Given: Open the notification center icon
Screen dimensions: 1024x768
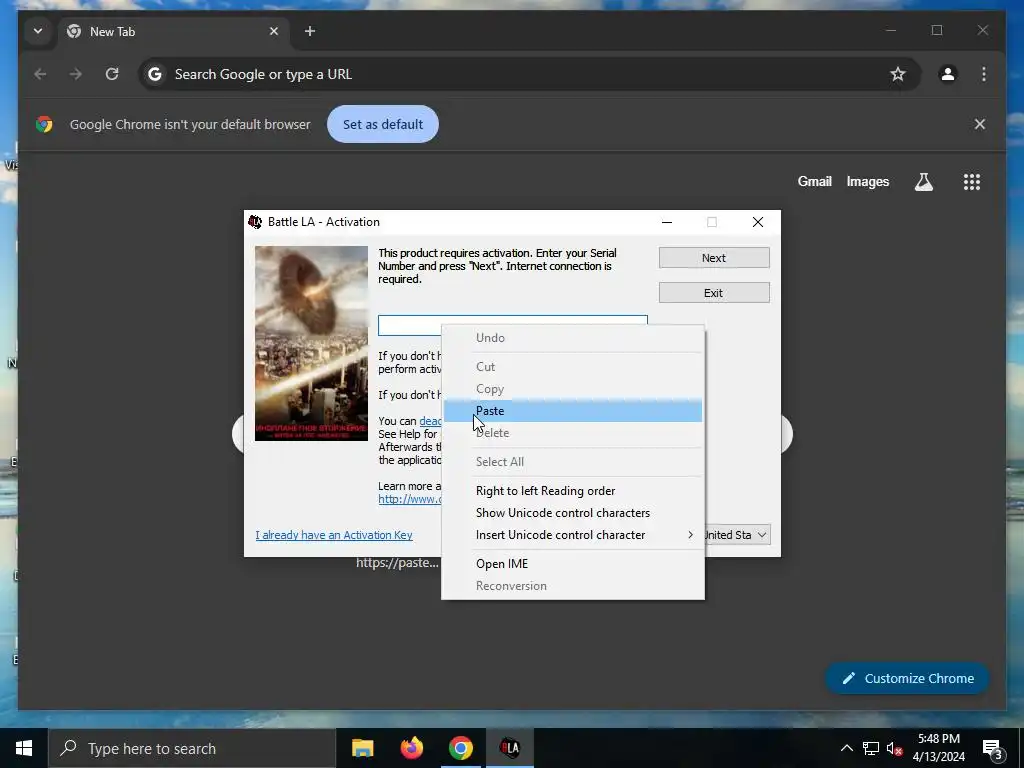Looking at the screenshot, I should click(x=992, y=748).
